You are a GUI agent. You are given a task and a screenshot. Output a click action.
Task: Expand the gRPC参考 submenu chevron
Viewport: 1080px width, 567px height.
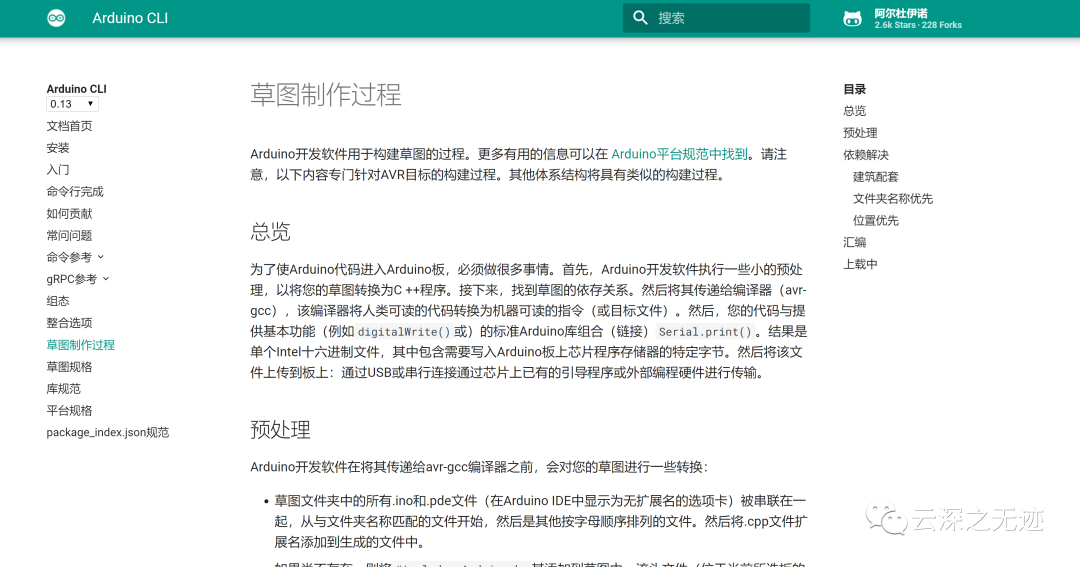click(106, 279)
